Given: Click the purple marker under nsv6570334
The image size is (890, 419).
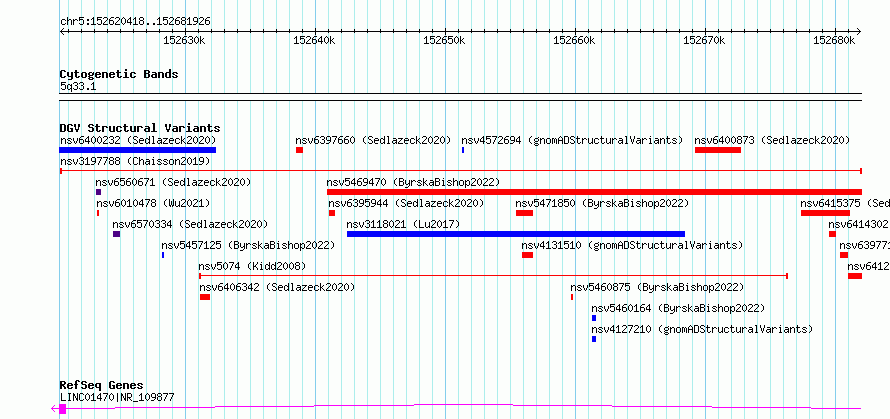Looking at the screenshot, I should (116, 234).
